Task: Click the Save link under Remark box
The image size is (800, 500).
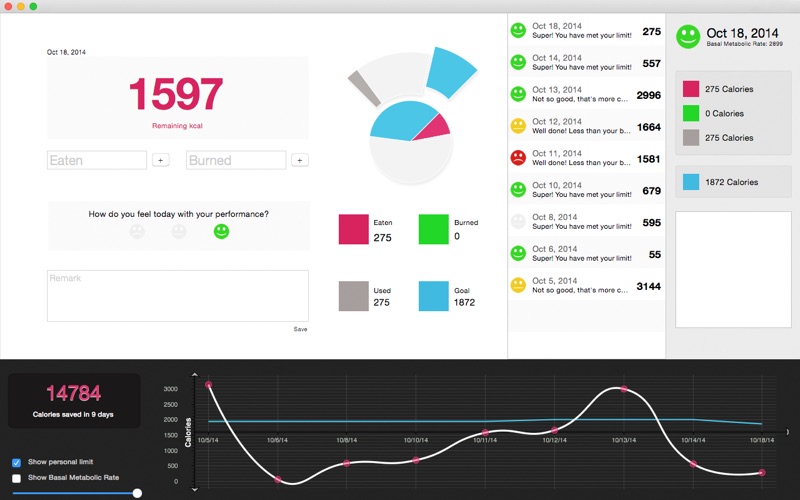Action: point(301,329)
